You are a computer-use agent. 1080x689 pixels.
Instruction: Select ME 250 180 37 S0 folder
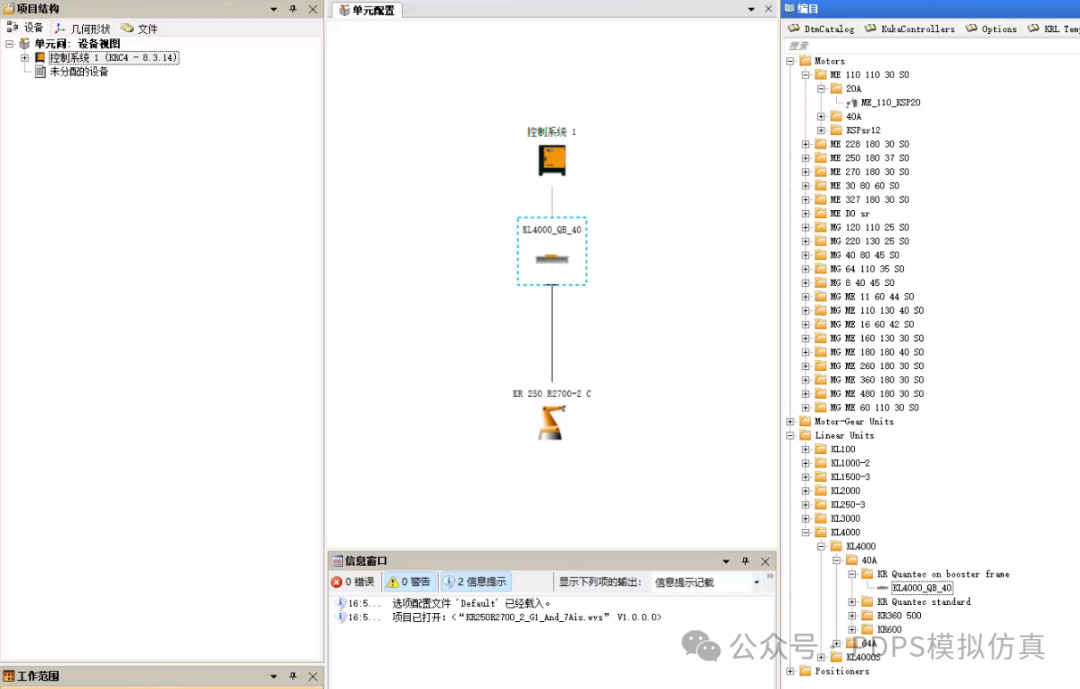tap(869, 158)
